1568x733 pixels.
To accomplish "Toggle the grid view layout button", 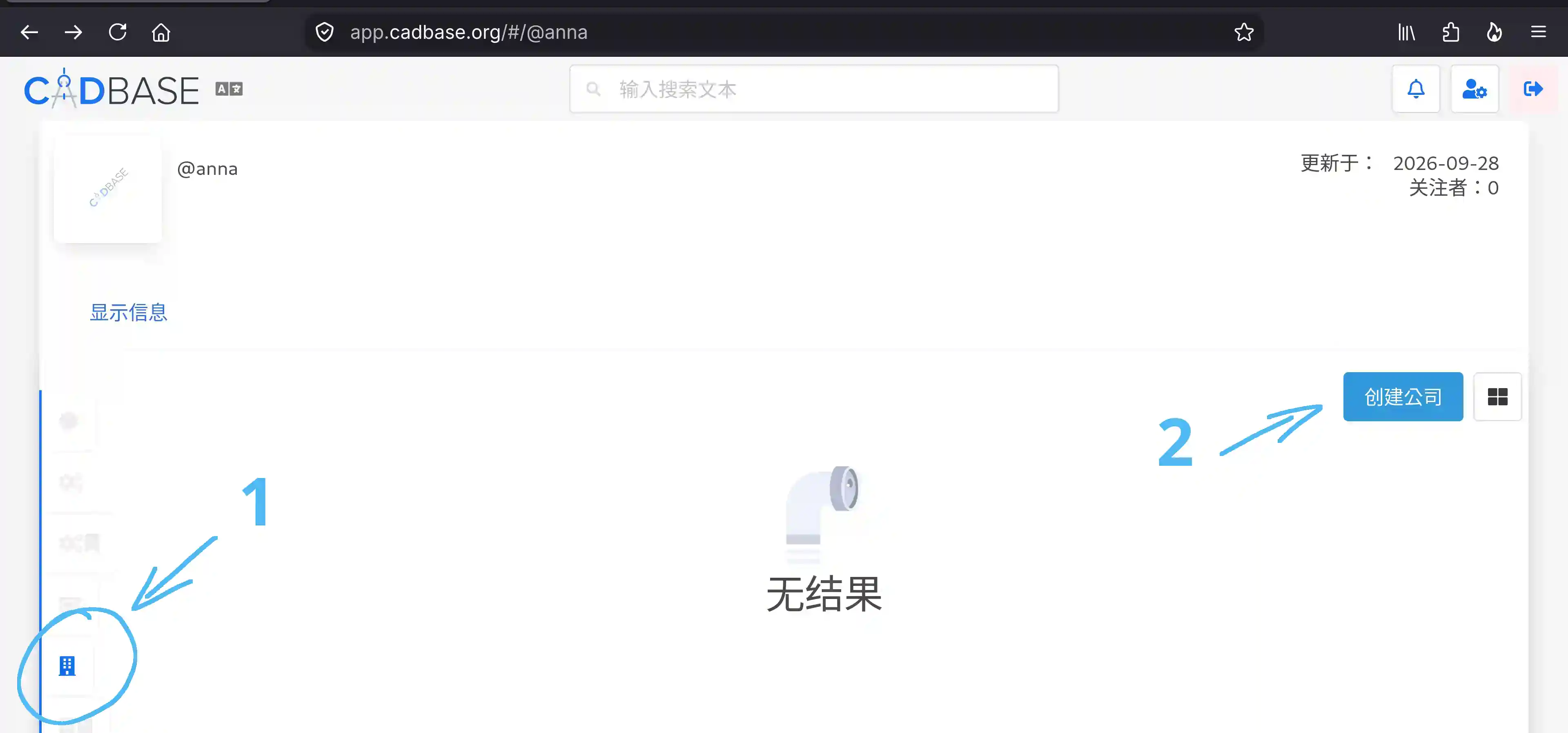I will 1497,397.
